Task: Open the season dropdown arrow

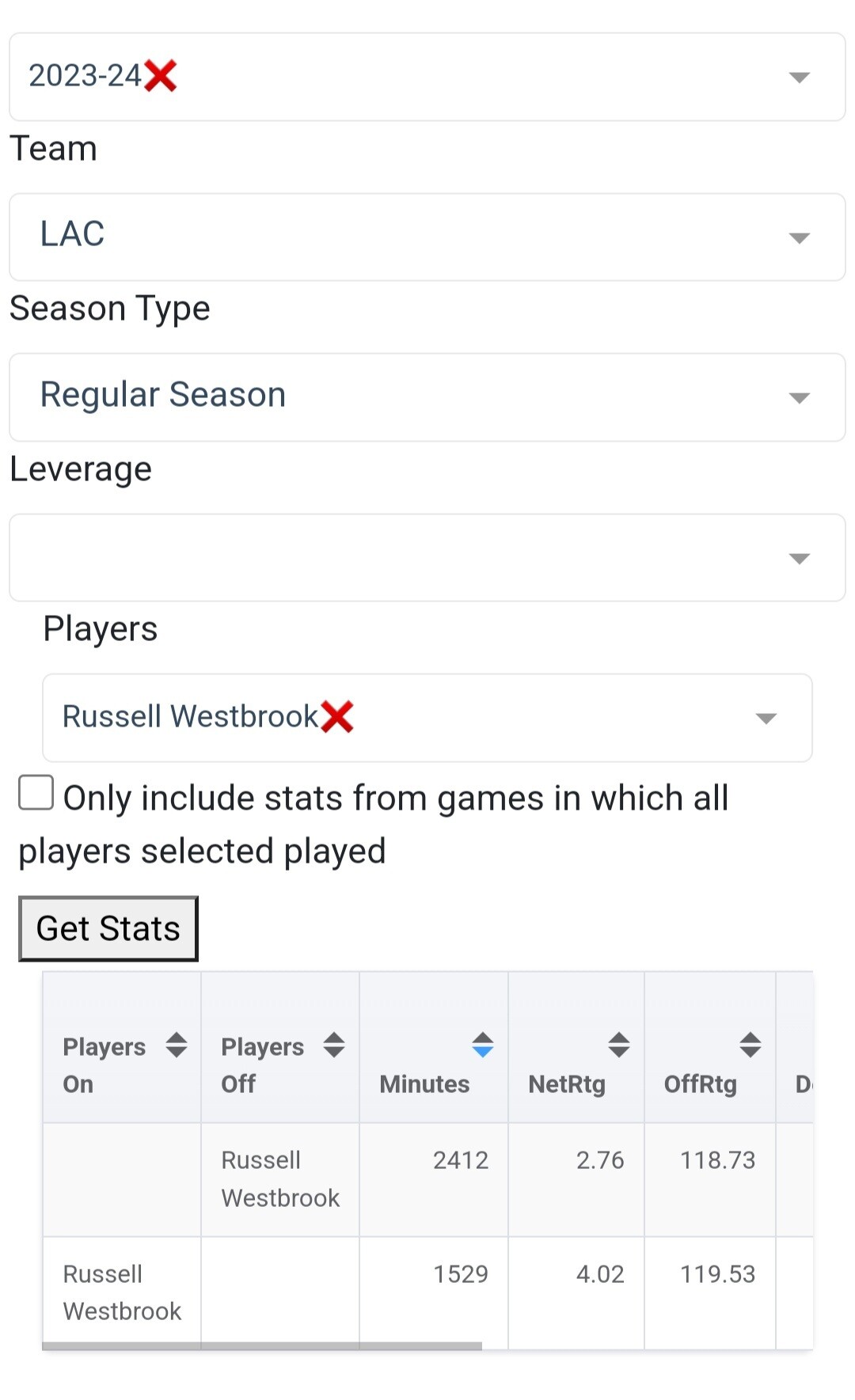Action: pos(799,78)
